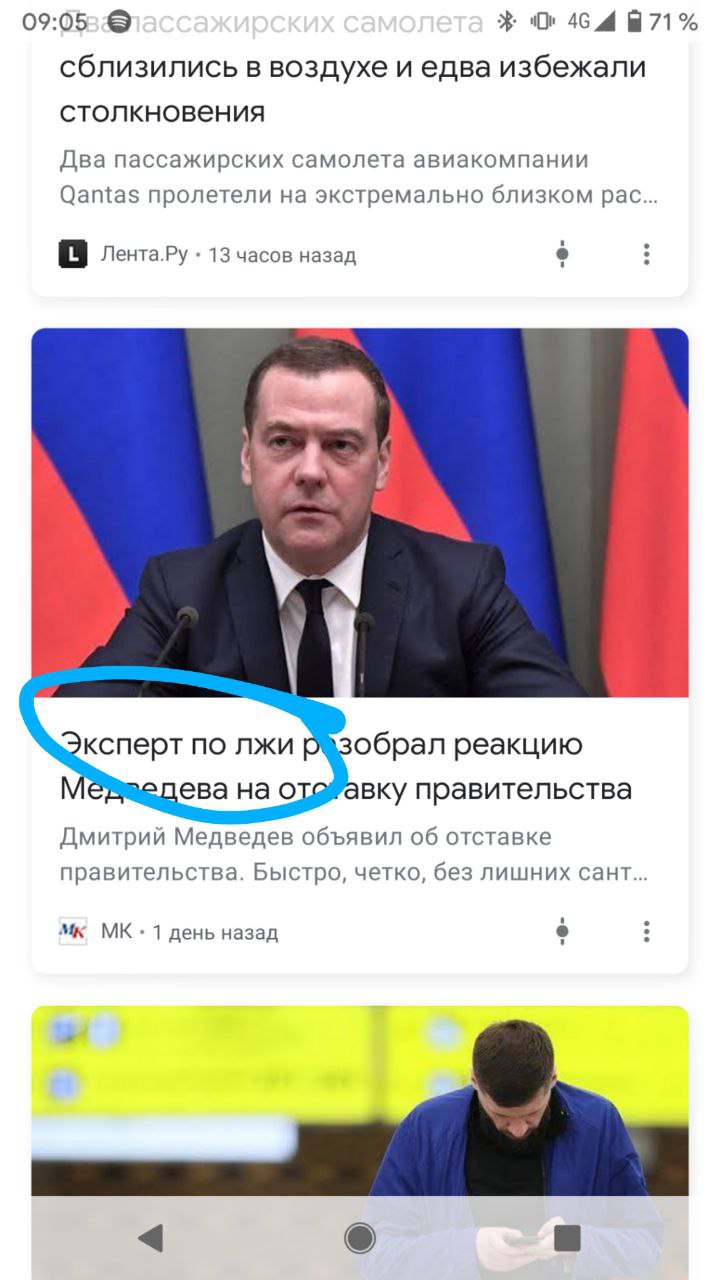Tap the Spotify icon in the status bar
The height and width of the screenshot is (1280, 720).
(x=118, y=21)
